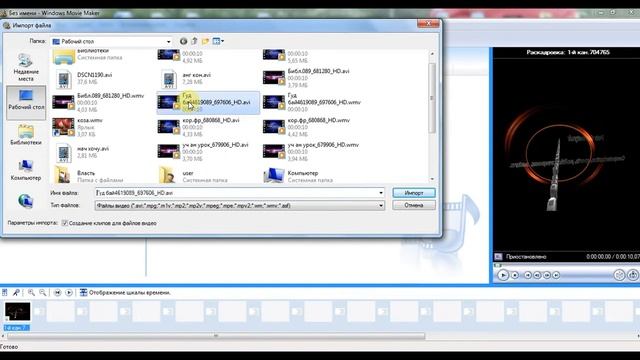Select Компьютер in the file list
This screenshot has height=360, width=640.
298,175
